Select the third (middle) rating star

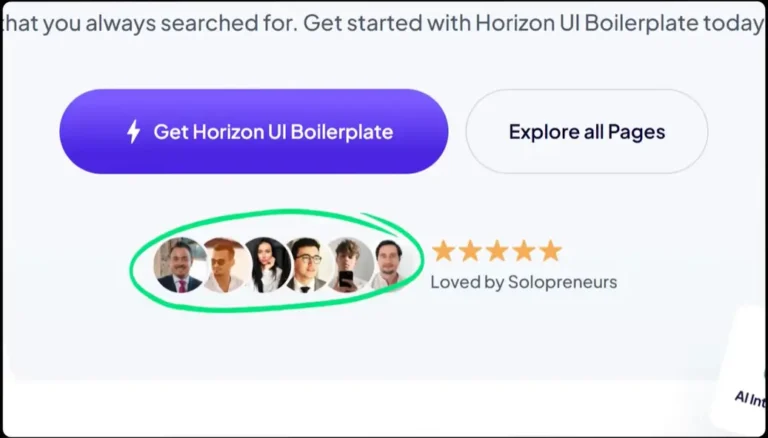coord(497,251)
